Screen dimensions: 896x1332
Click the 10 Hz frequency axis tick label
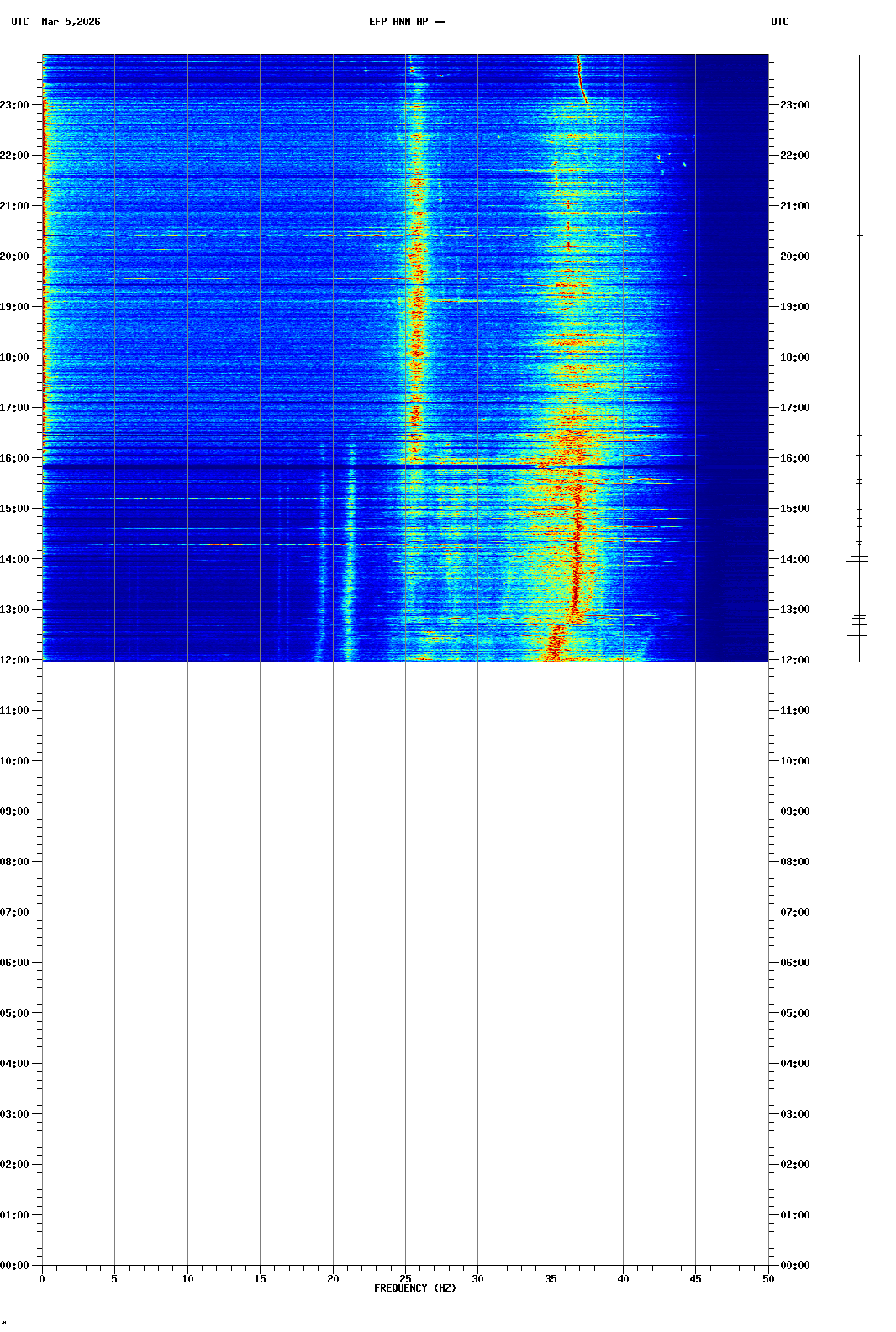coord(187,1279)
